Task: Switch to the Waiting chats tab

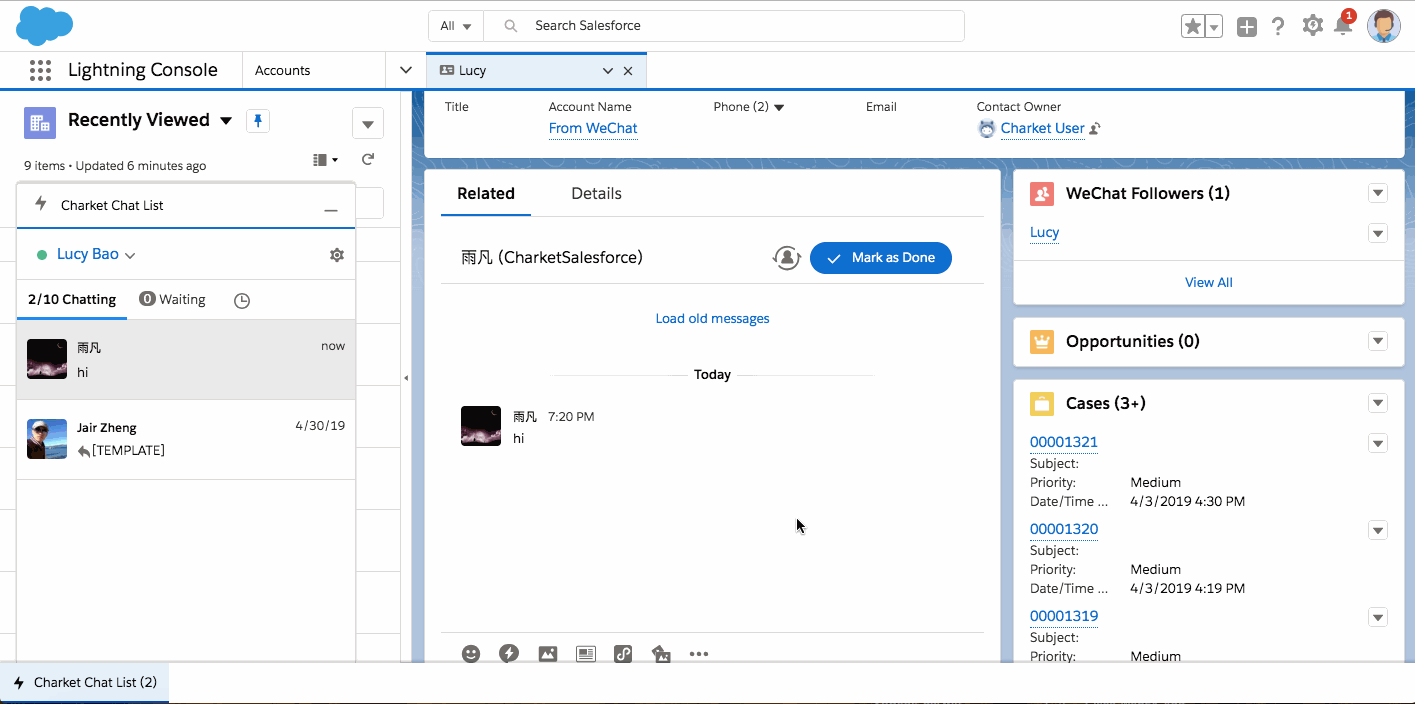Action: (173, 299)
